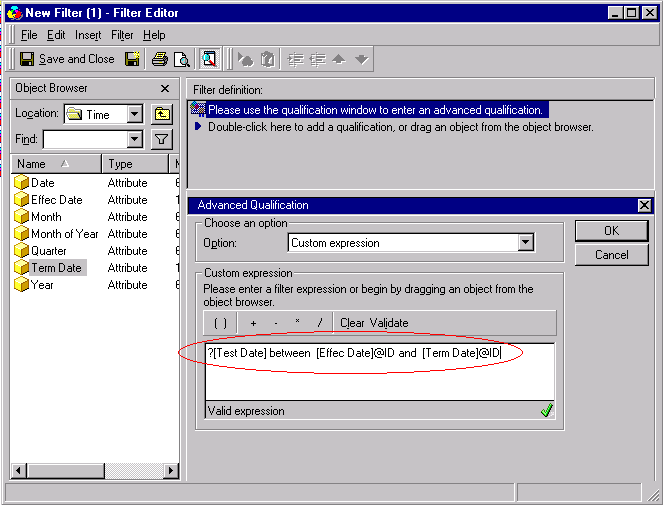Open the Filter menu
663x505 pixels.
pyautogui.click(x=122, y=35)
